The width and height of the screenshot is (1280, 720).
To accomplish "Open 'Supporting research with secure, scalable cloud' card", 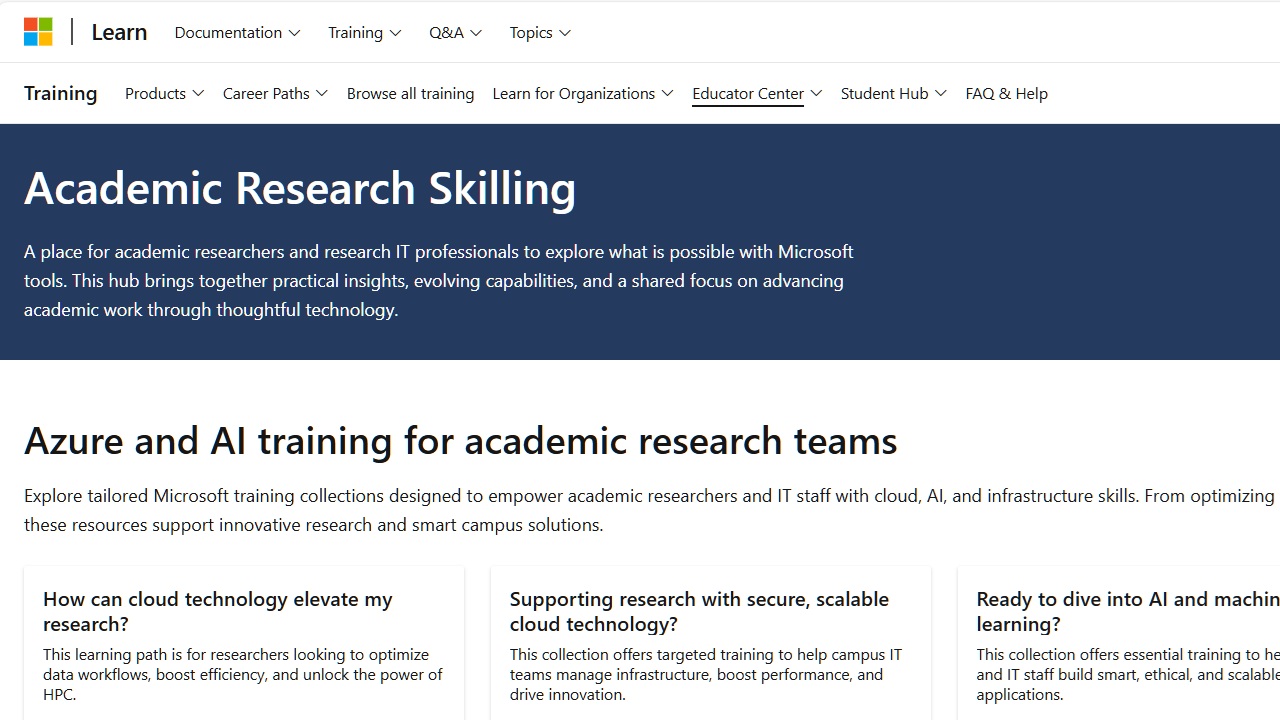I will [x=699, y=611].
